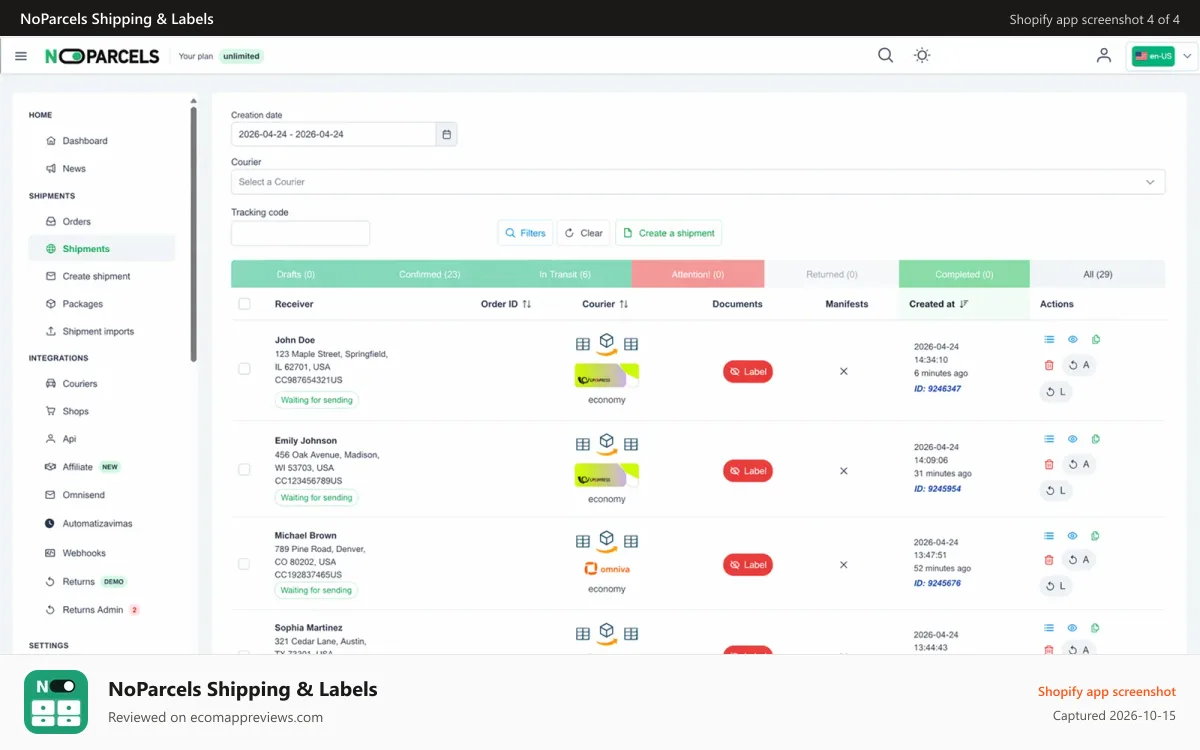Viewport: 1200px width, 750px height.
Task: Click the sidebar vertical scrollbar
Action: click(x=194, y=233)
